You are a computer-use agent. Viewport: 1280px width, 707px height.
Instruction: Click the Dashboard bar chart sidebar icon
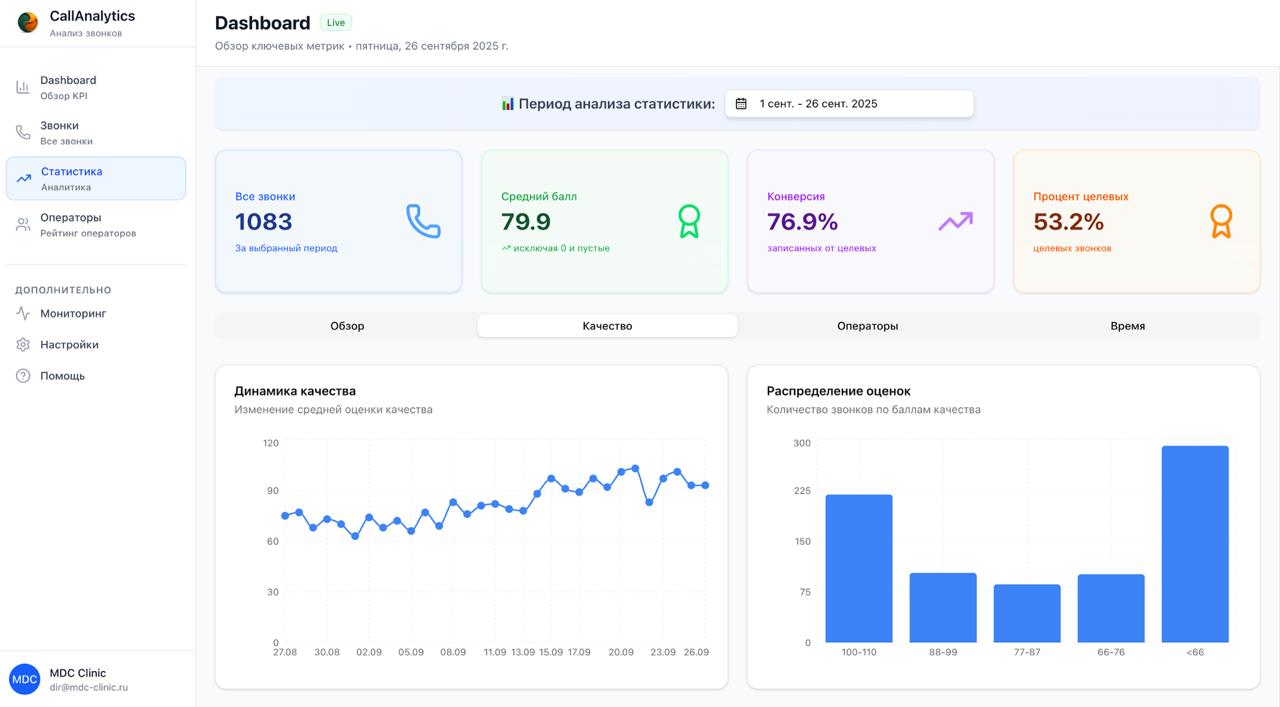point(23,88)
